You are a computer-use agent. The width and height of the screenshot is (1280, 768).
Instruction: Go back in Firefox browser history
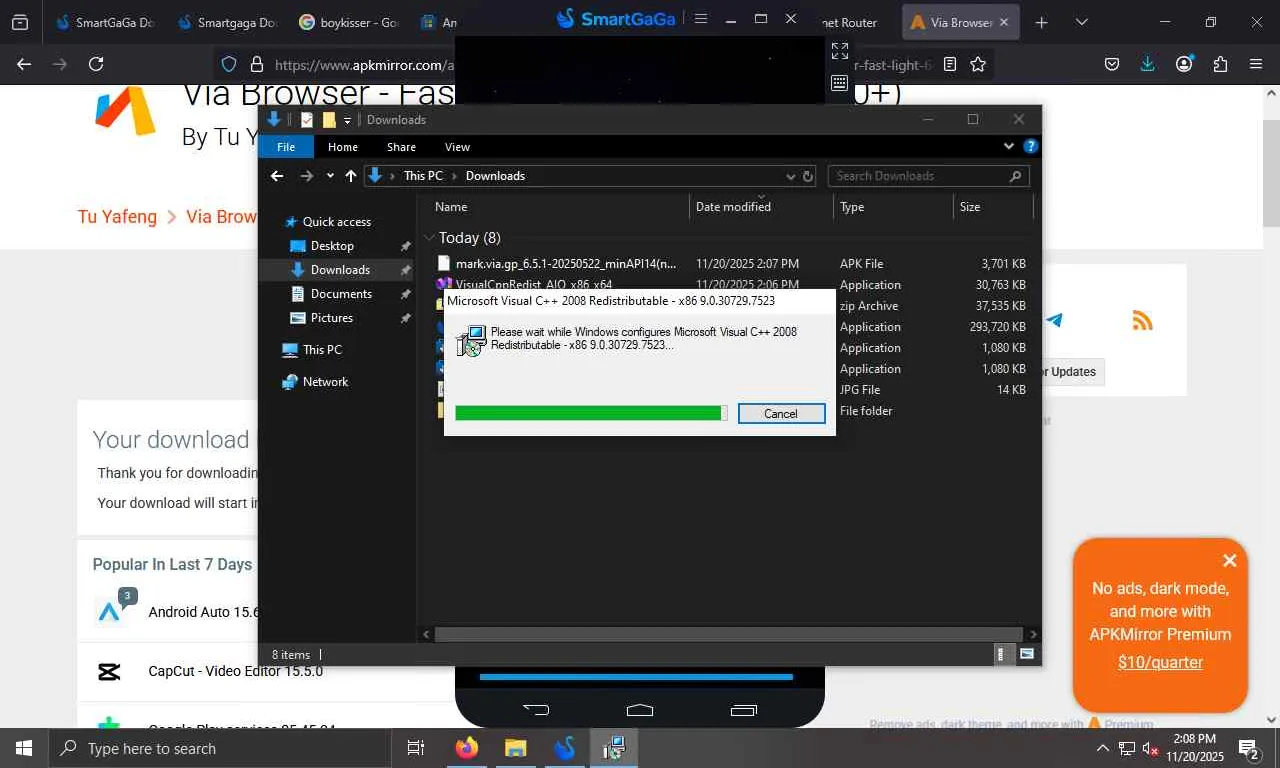click(x=24, y=64)
